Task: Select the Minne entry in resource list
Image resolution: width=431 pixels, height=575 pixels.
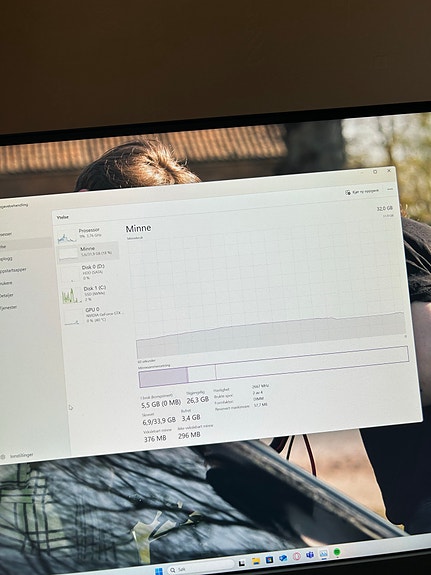Action: click(88, 251)
